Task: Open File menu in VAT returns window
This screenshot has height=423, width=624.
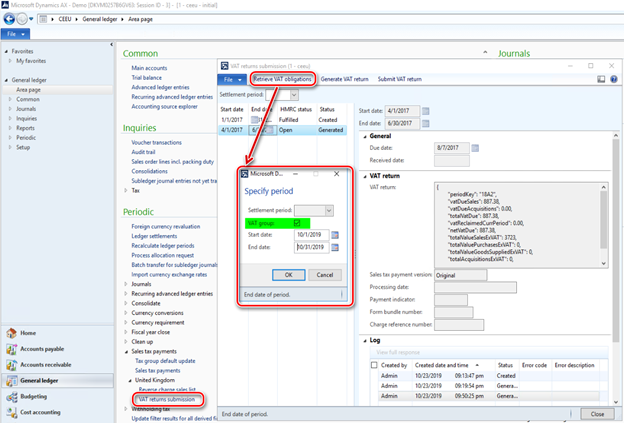Action: (x=232, y=80)
